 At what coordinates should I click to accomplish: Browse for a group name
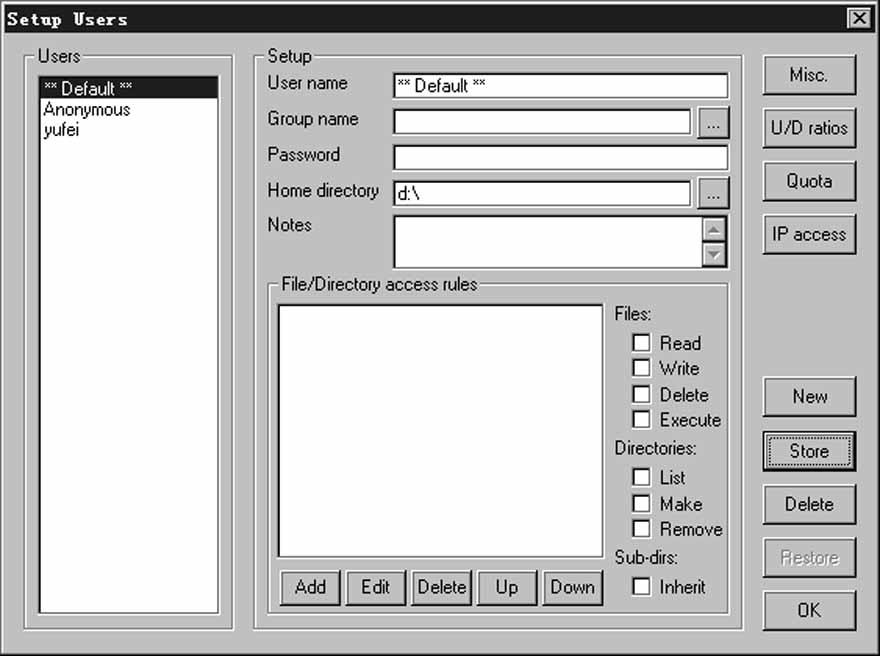click(713, 123)
